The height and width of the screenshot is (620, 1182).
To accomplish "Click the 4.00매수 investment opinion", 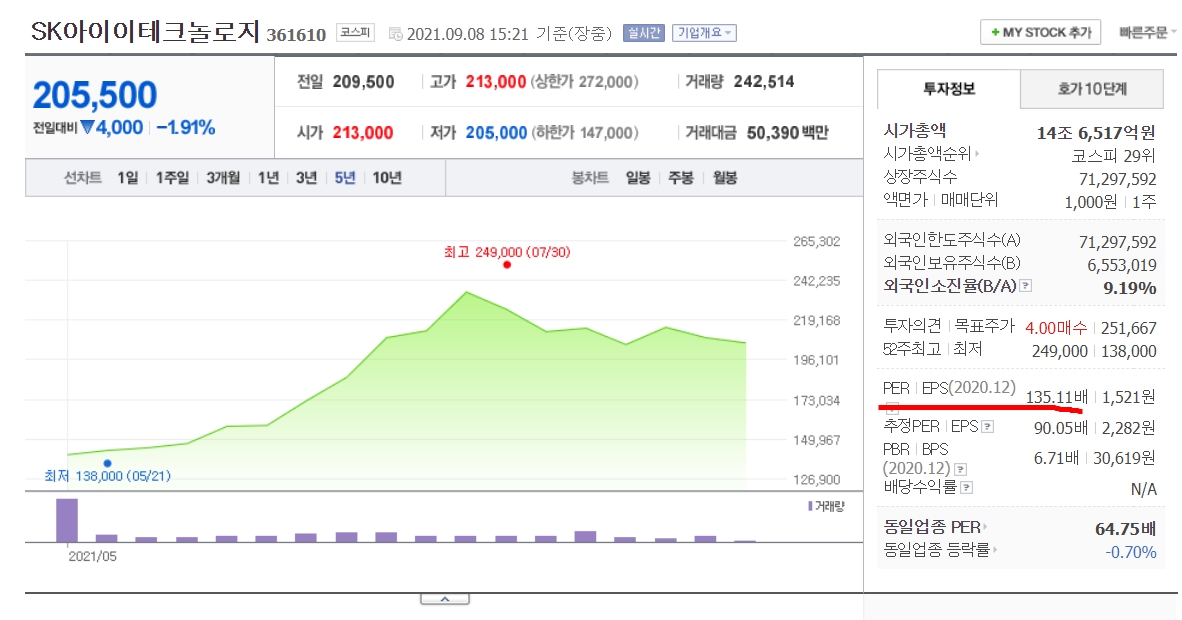I will pos(1056,328).
